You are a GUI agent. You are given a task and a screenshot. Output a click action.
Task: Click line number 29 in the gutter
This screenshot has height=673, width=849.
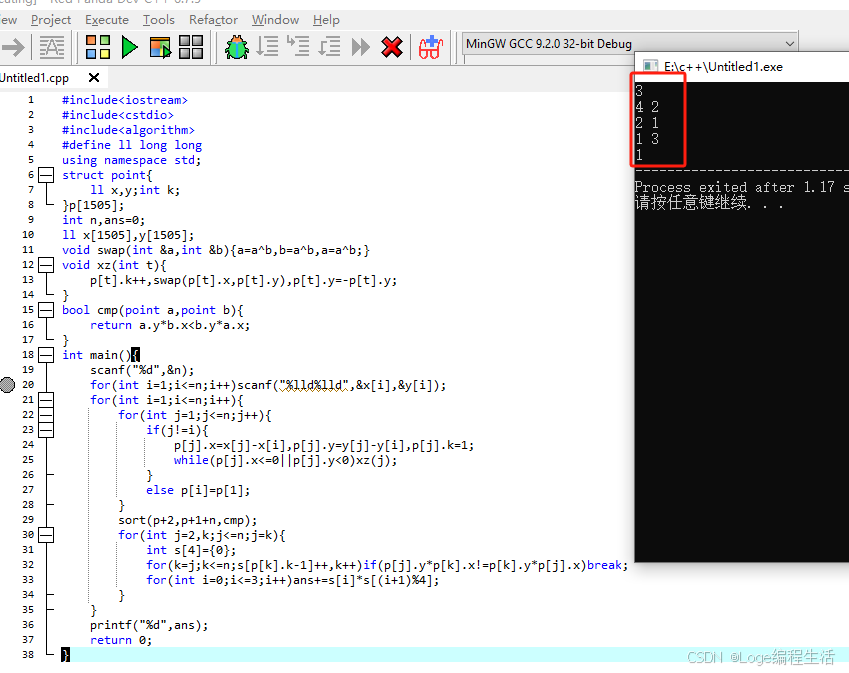point(28,519)
